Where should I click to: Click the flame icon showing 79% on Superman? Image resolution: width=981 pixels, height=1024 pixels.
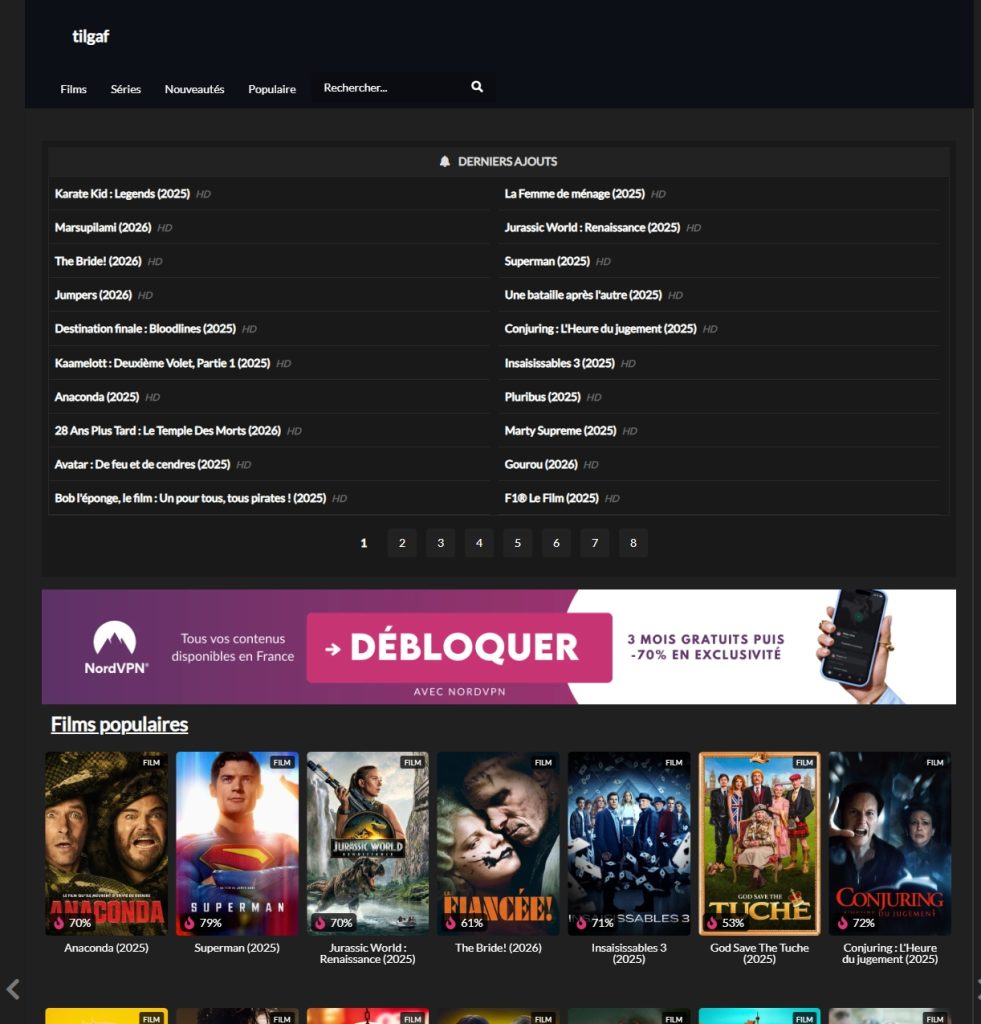click(190, 922)
